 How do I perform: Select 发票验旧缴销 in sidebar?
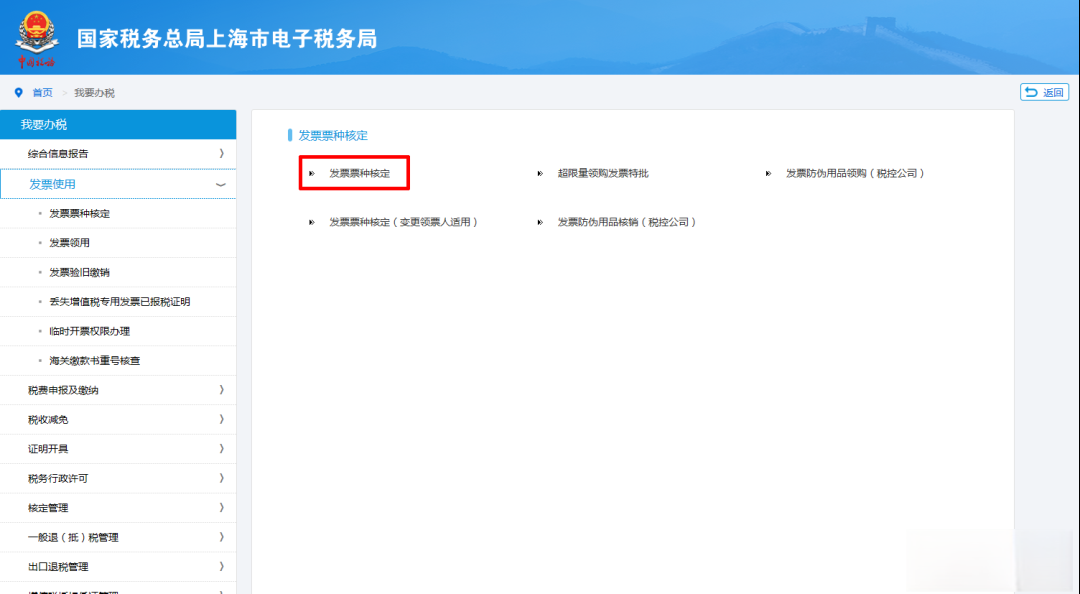(x=79, y=273)
